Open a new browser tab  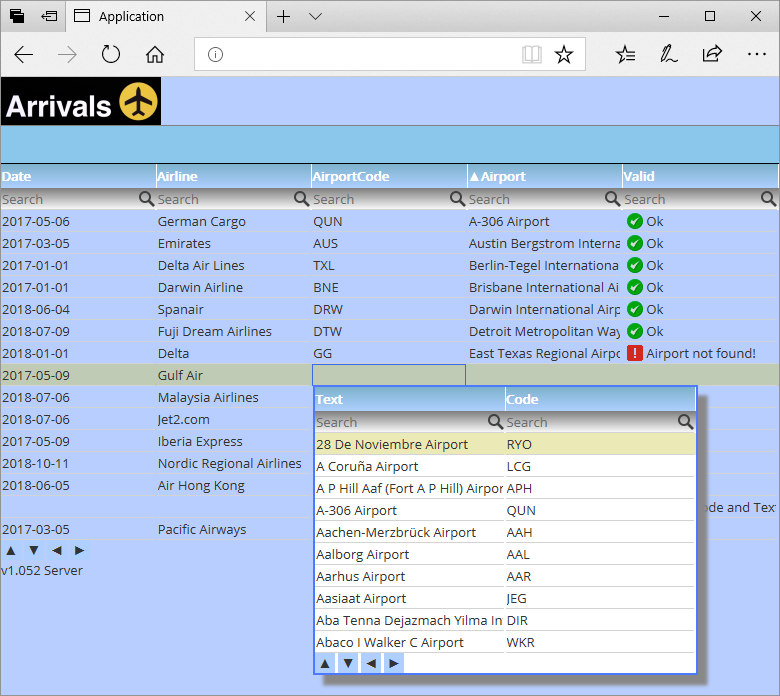pyautogui.click(x=284, y=16)
